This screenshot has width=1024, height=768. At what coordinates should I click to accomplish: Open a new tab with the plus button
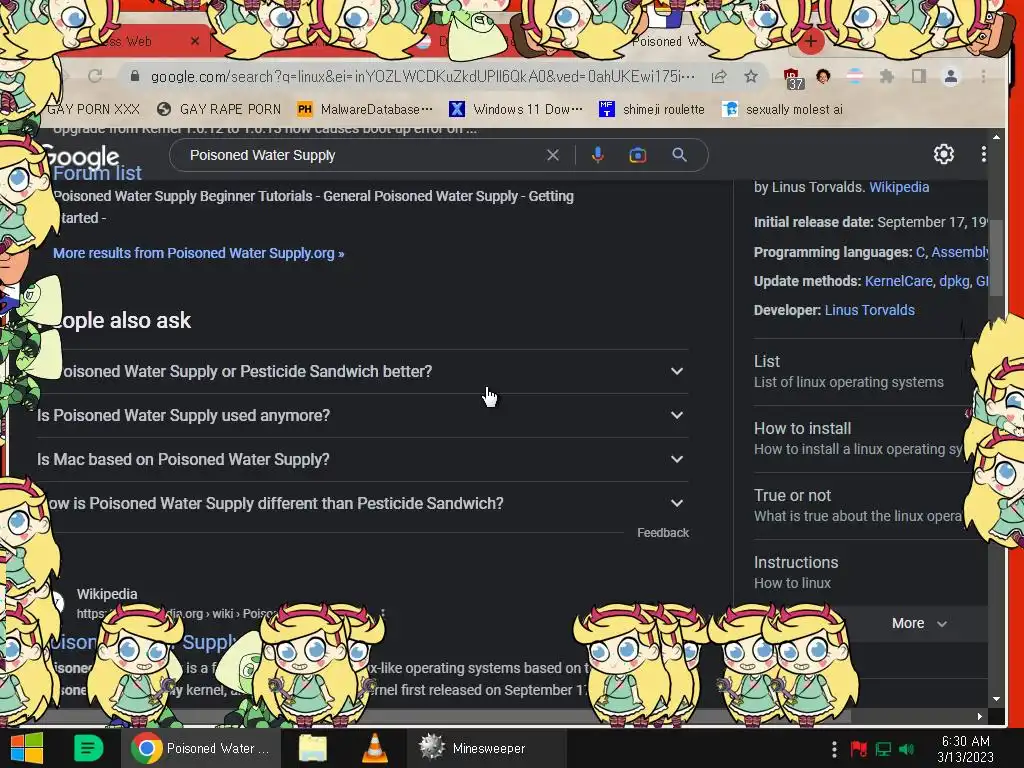coord(810,42)
